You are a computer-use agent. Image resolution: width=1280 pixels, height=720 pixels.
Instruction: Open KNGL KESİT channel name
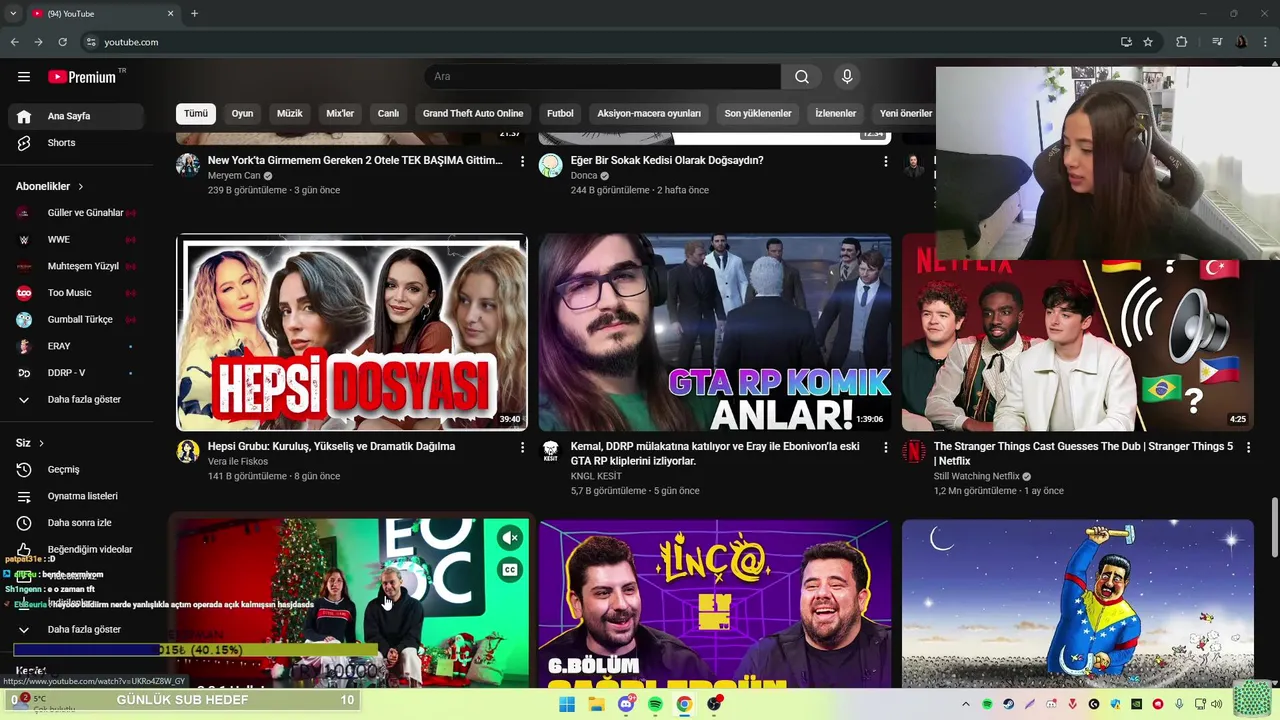tap(596, 476)
